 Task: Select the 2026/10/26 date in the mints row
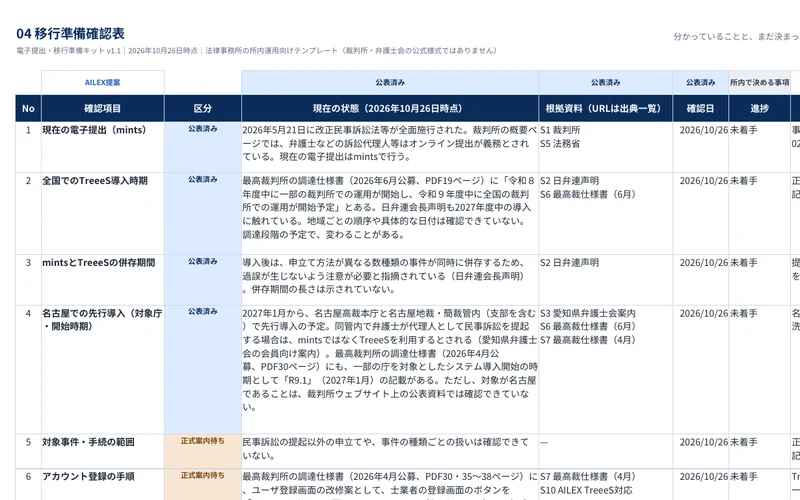coord(704,130)
